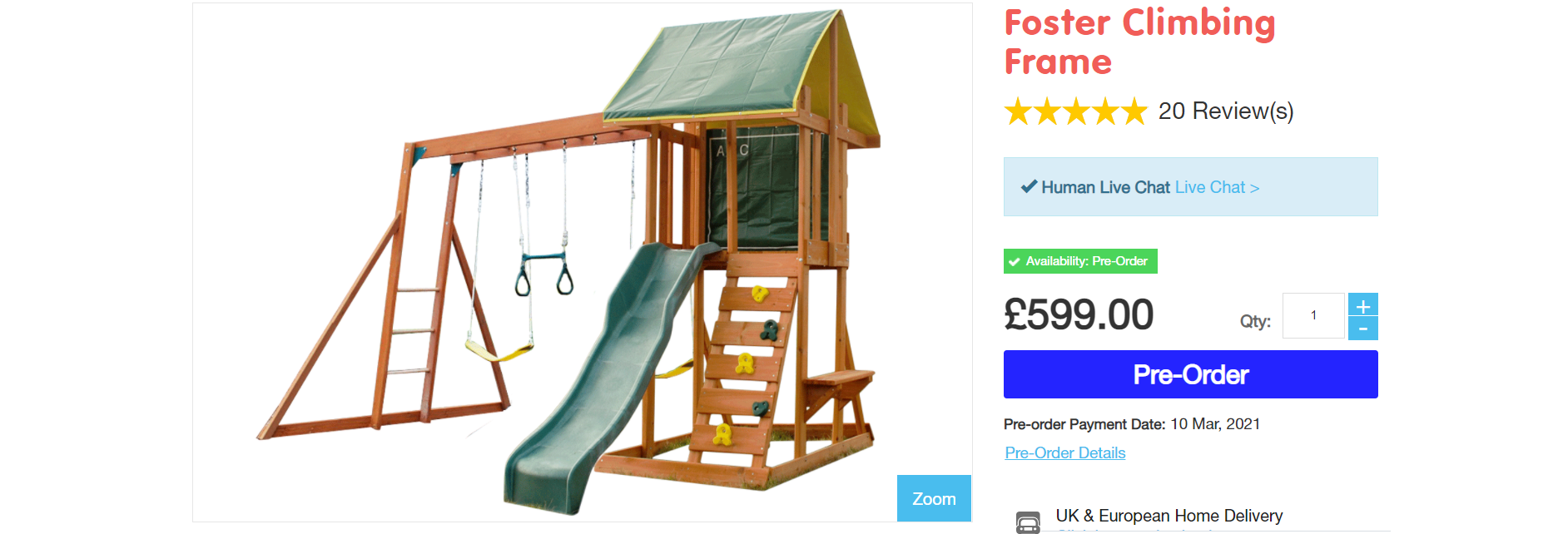Click the Zoom button on product image
Image resolution: width=1568 pixels, height=534 pixels.
tap(934, 498)
